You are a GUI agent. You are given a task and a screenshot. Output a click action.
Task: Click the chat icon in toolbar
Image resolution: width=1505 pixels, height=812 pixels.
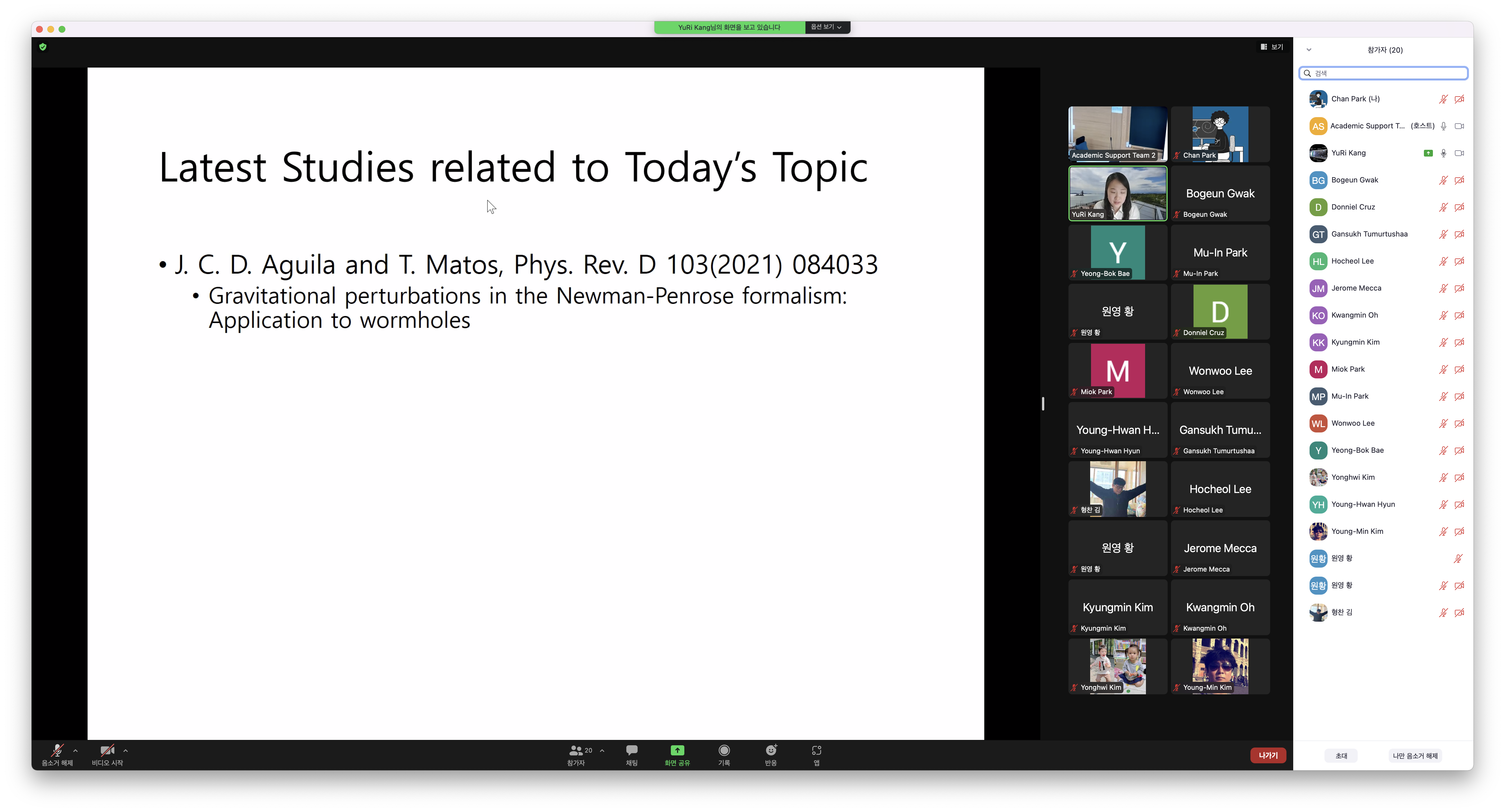click(x=632, y=751)
